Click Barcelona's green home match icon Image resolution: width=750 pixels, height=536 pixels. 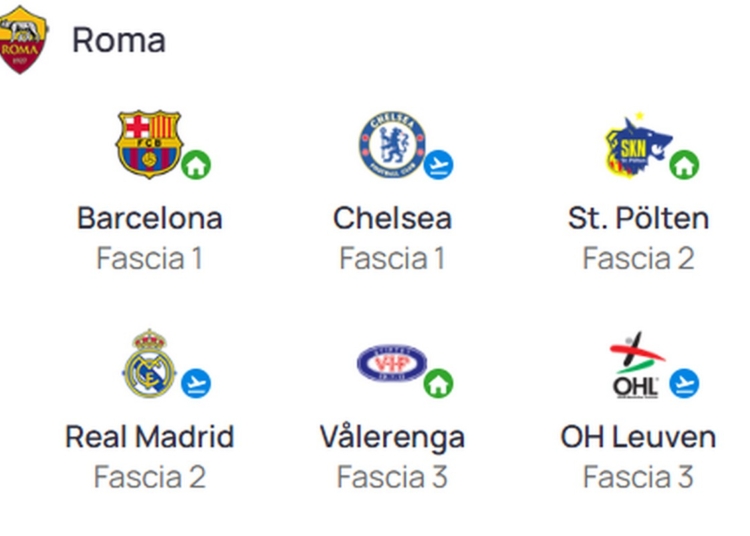pyautogui.click(x=196, y=165)
